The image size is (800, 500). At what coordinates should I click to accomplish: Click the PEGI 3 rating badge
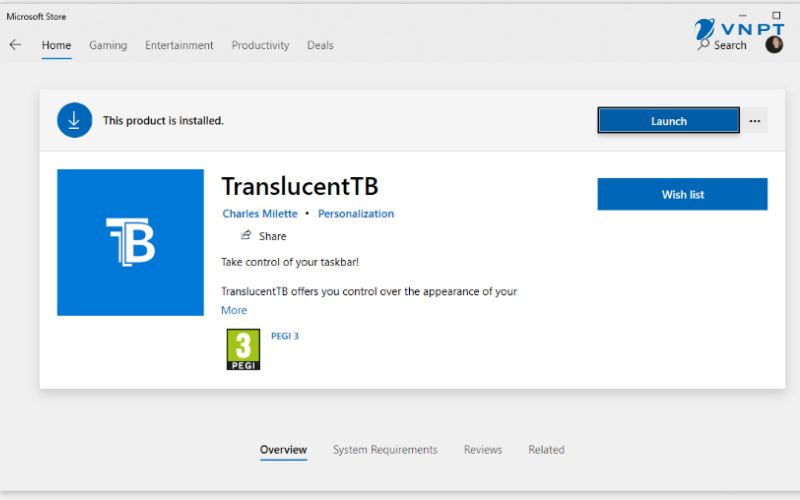[243, 350]
